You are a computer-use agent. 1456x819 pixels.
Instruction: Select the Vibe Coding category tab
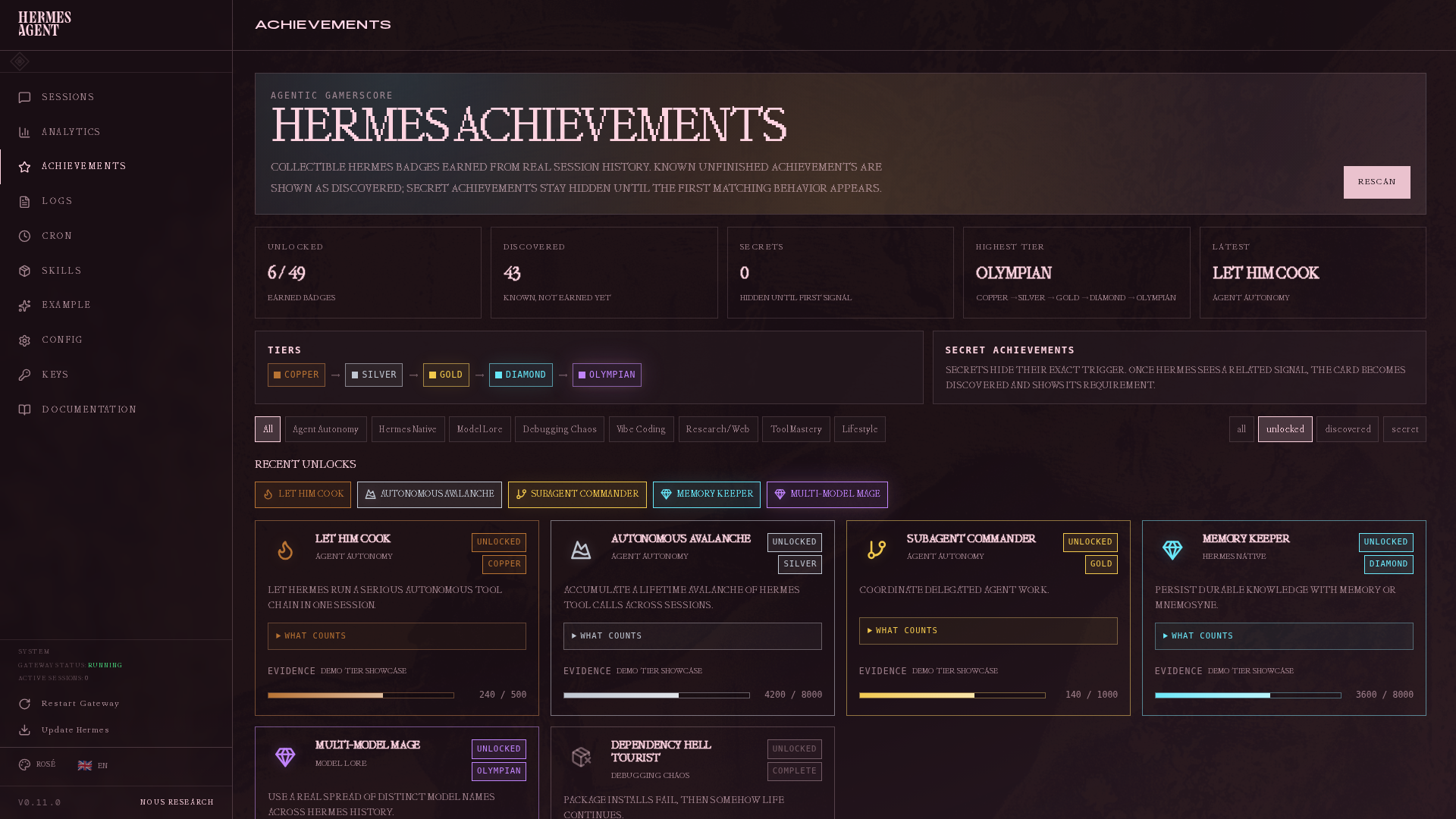click(642, 429)
